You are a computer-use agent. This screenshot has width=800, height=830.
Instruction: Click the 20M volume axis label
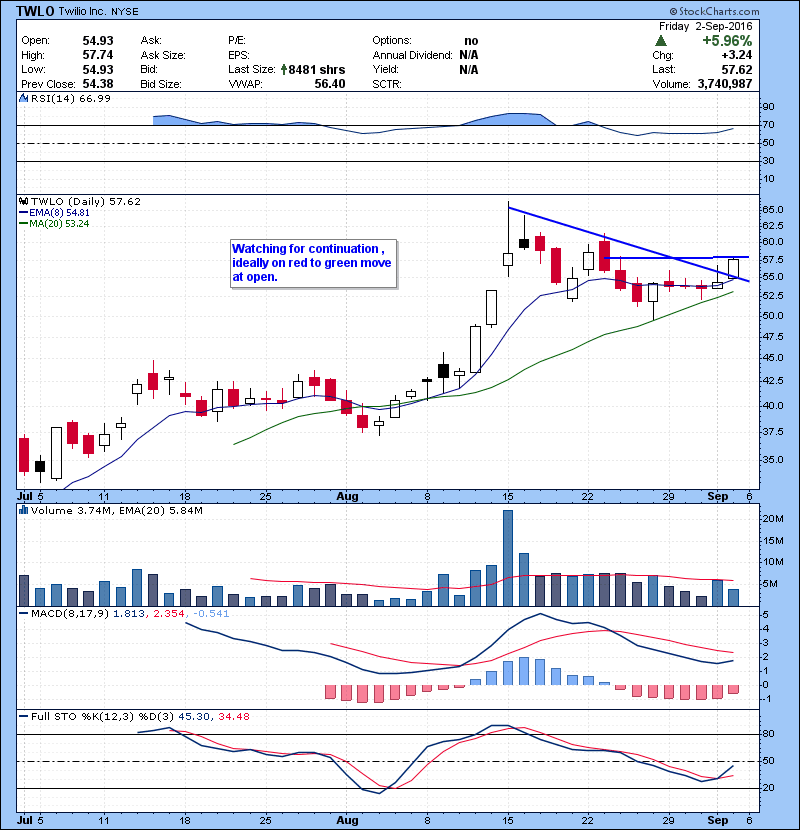[772, 519]
